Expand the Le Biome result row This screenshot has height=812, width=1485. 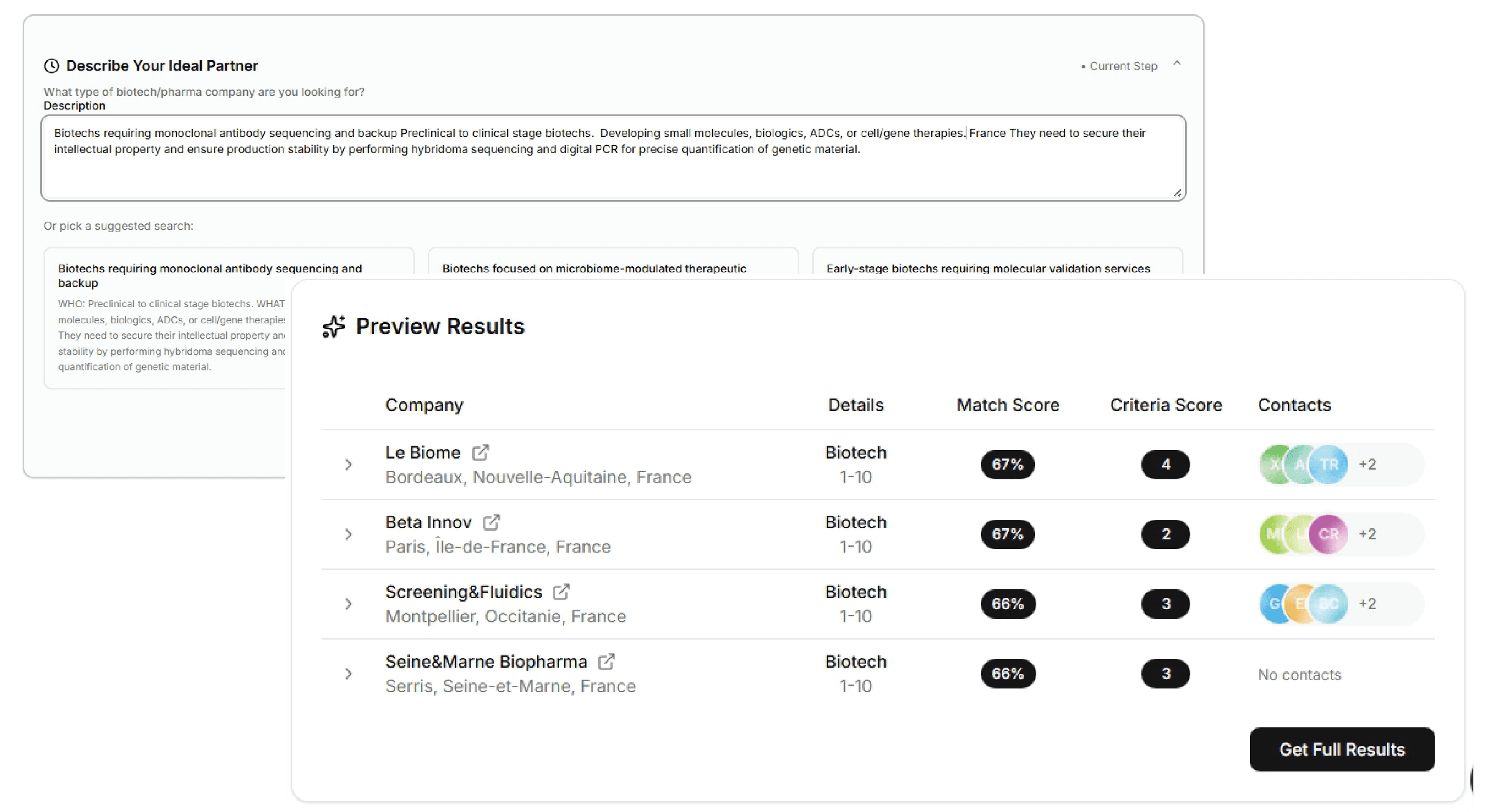[349, 465]
